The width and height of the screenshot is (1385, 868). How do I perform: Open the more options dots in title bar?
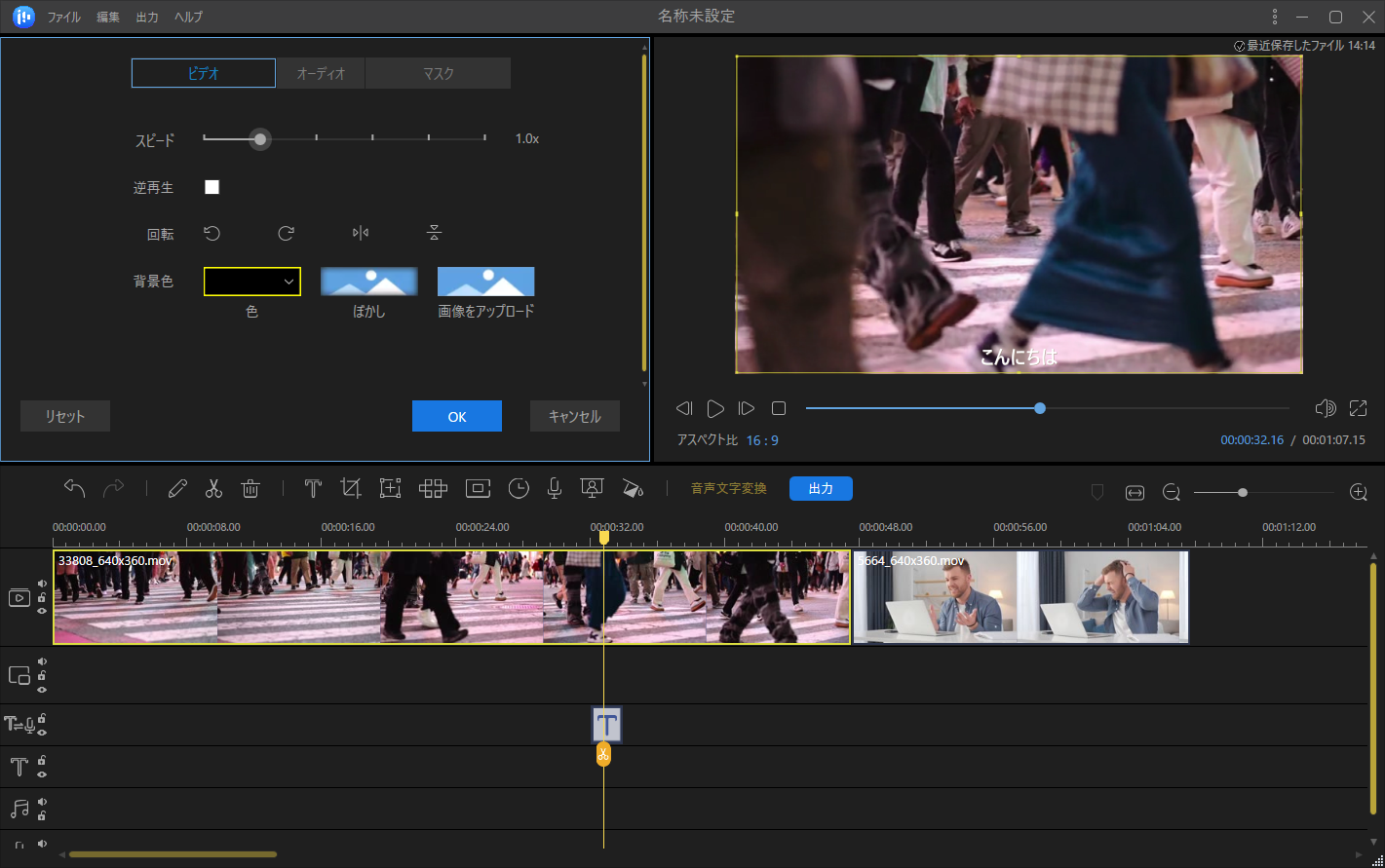1275,17
